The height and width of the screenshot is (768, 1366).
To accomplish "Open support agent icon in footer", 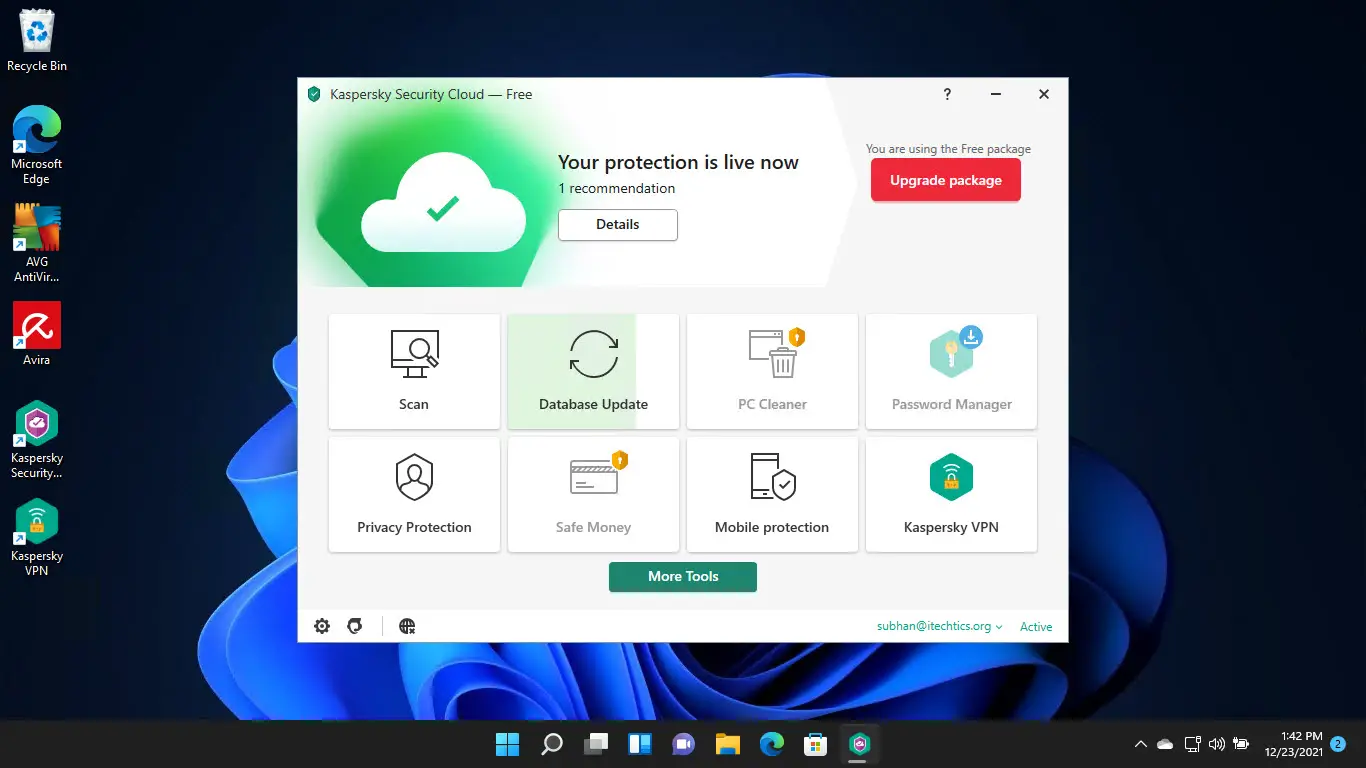I will click(354, 626).
